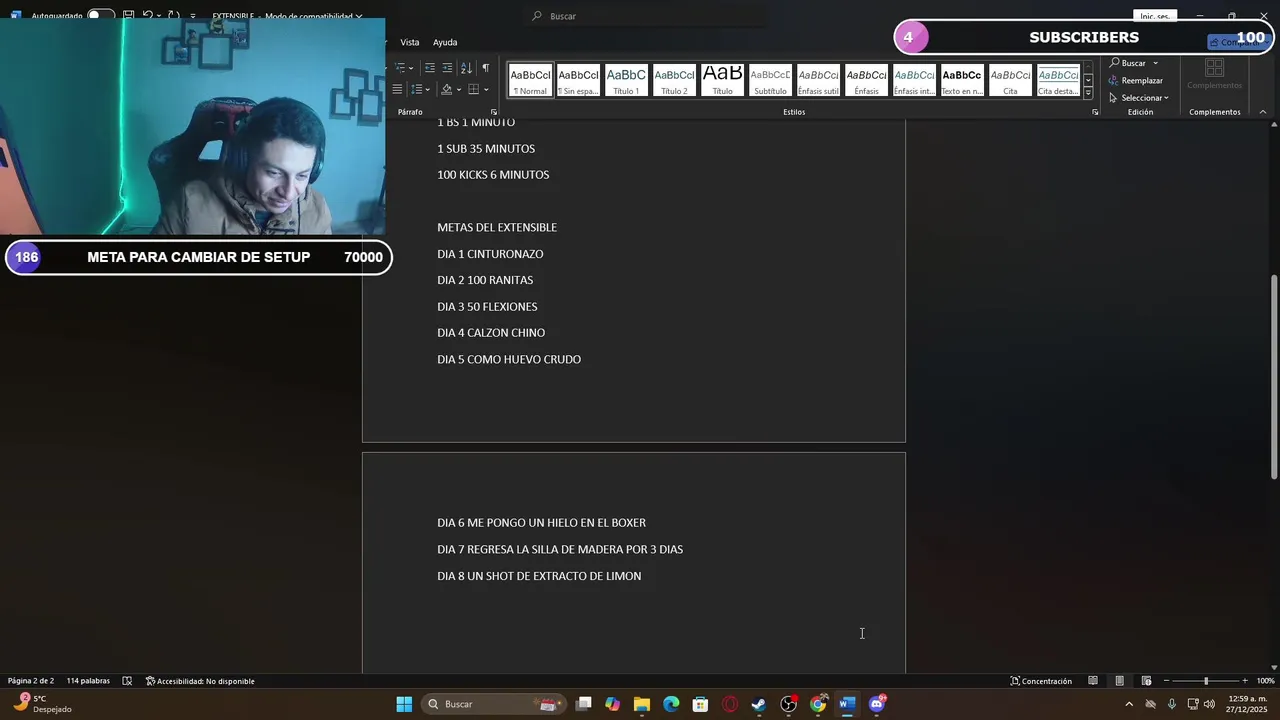Click the Word icon in taskbar
The image size is (1280, 720).
[847, 704]
